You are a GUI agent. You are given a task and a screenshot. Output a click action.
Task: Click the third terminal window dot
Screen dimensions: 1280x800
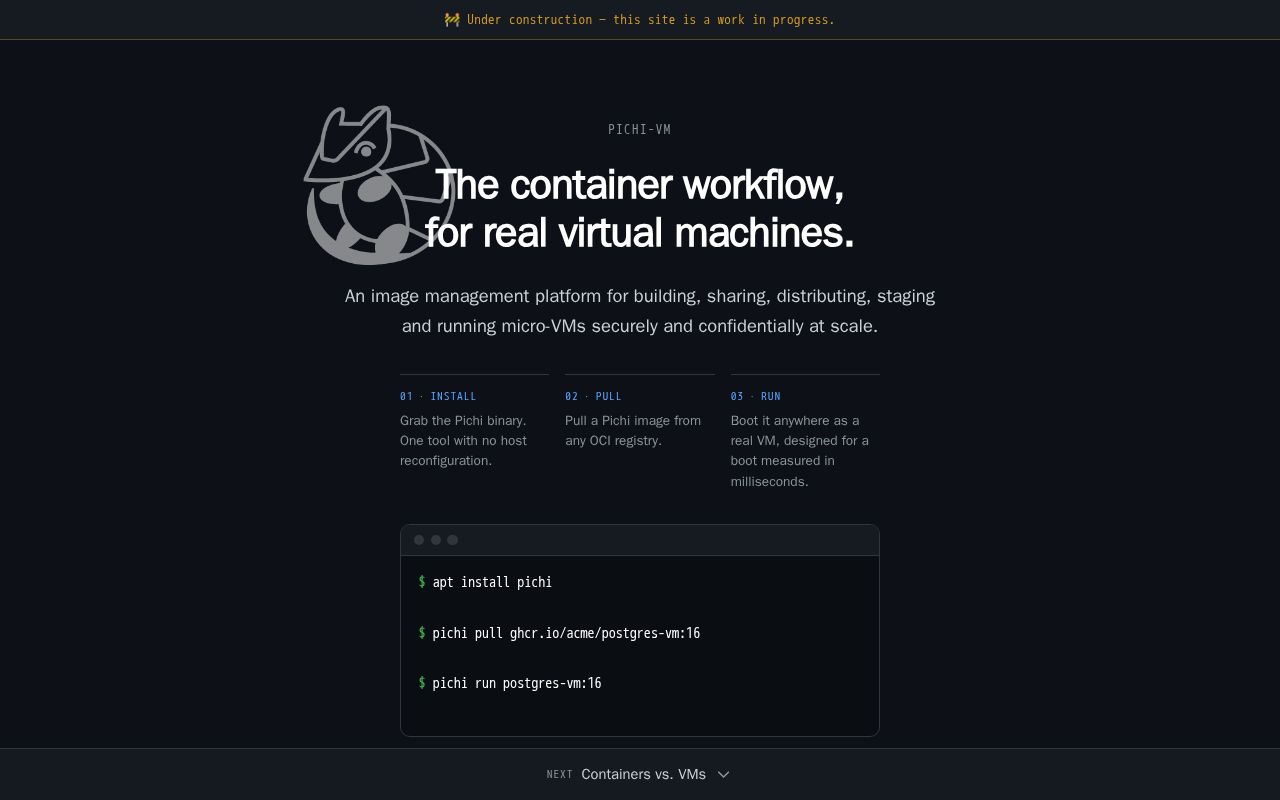point(452,540)
